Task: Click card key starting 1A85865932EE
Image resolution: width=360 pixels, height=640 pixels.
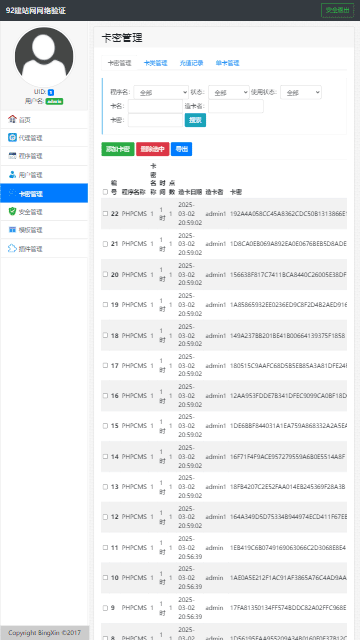Action: coord(288,304)
